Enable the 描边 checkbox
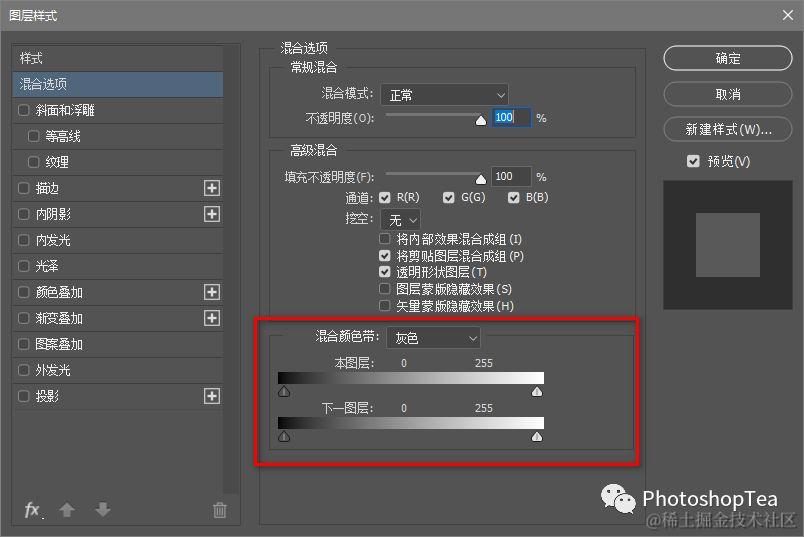This screenshot has height=537, width=804. click(24, 188)
